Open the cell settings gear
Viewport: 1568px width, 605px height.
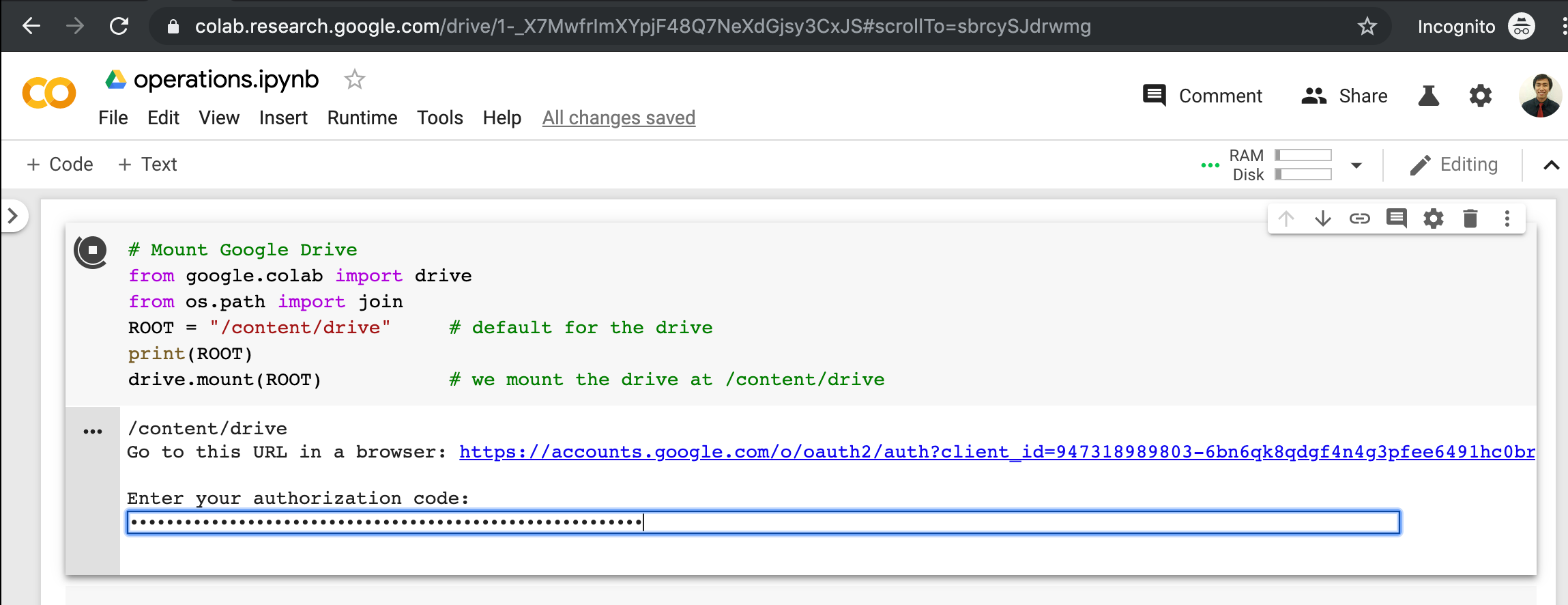(1434, 219)
